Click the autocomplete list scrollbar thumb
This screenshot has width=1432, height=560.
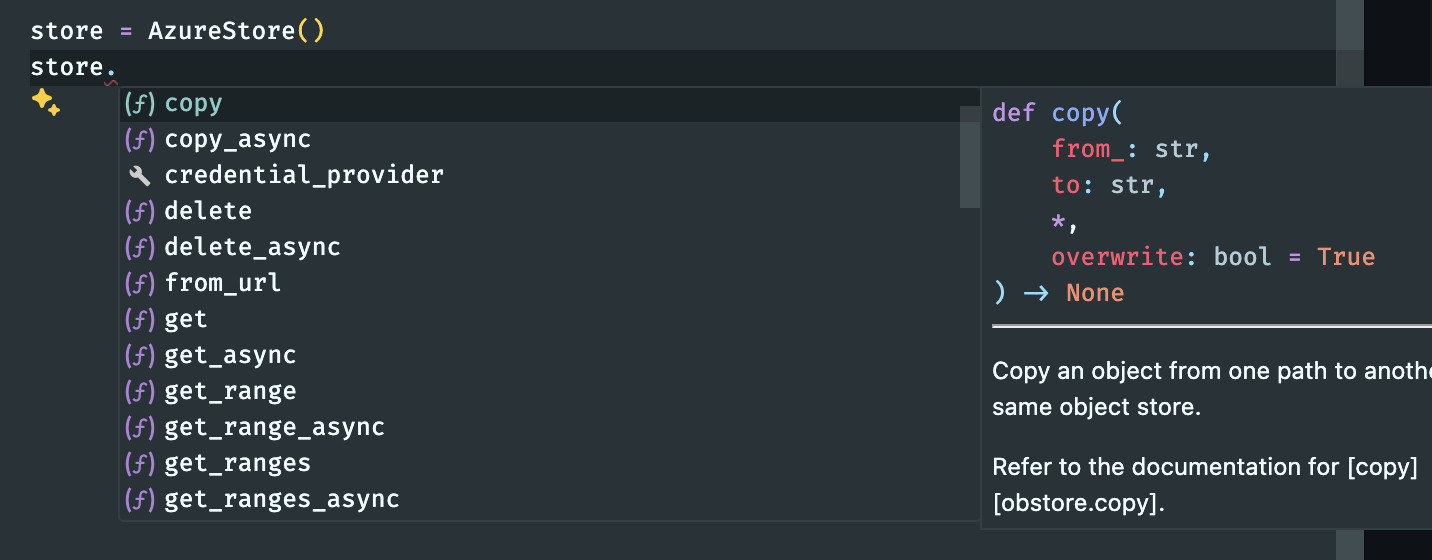969,156
